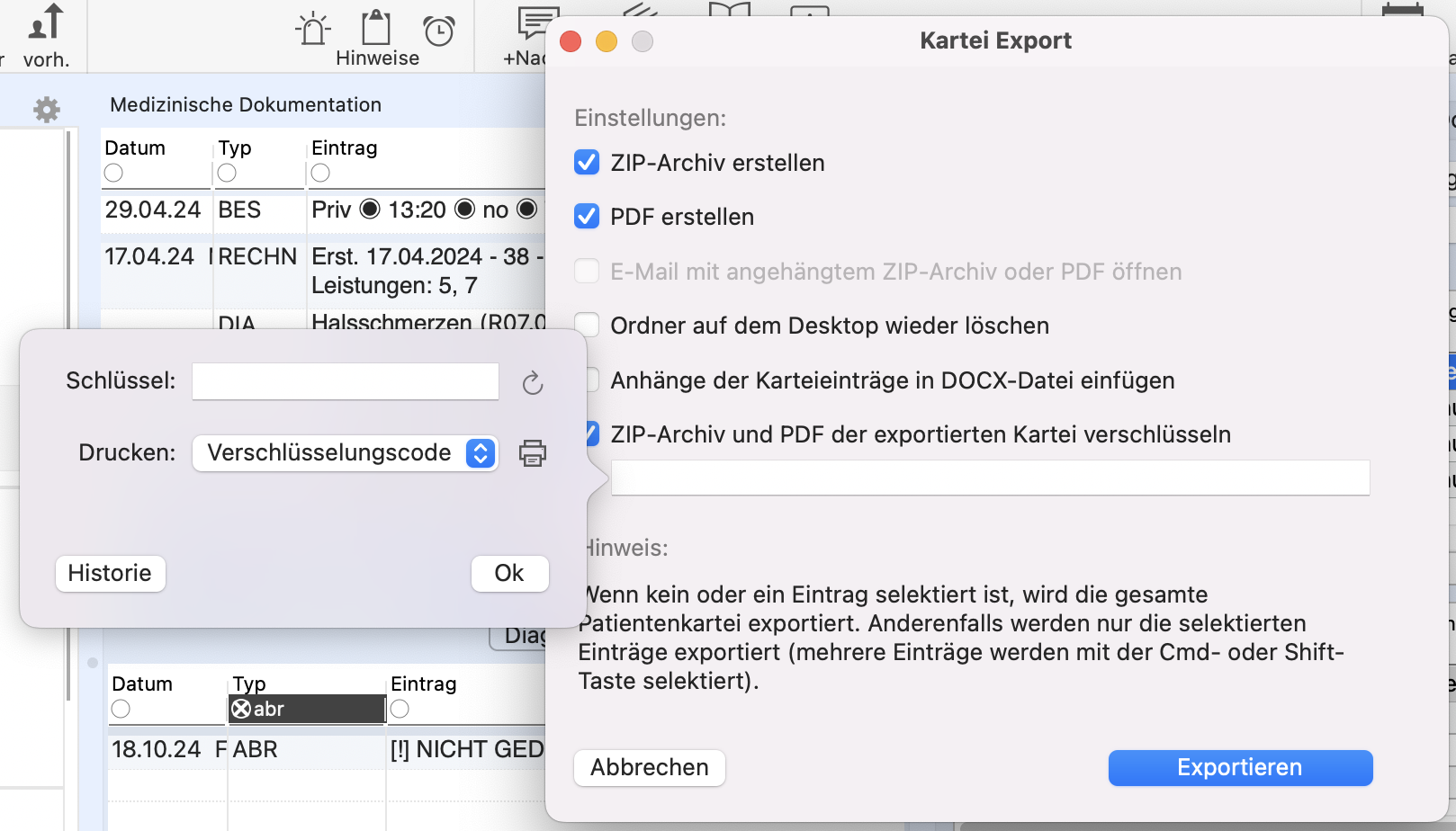
Task: Select the 18.10.24 ABR entry row
Action: (328, 749)
